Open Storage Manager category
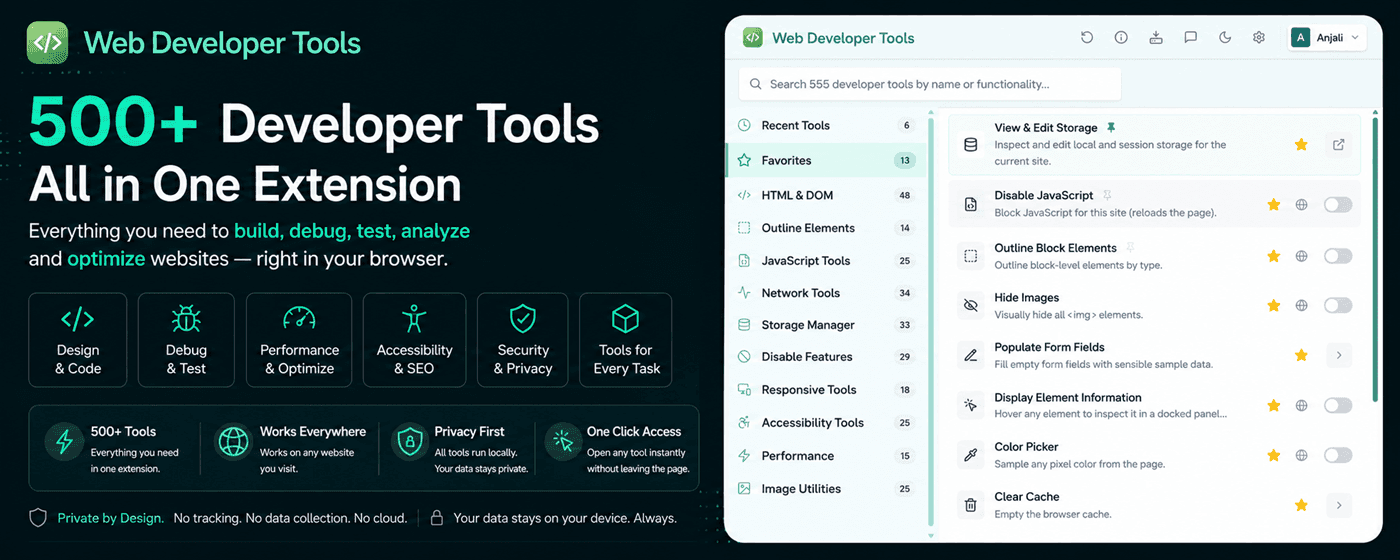Viewport: 1400px width, 560px height. click(x=826, y=325)
